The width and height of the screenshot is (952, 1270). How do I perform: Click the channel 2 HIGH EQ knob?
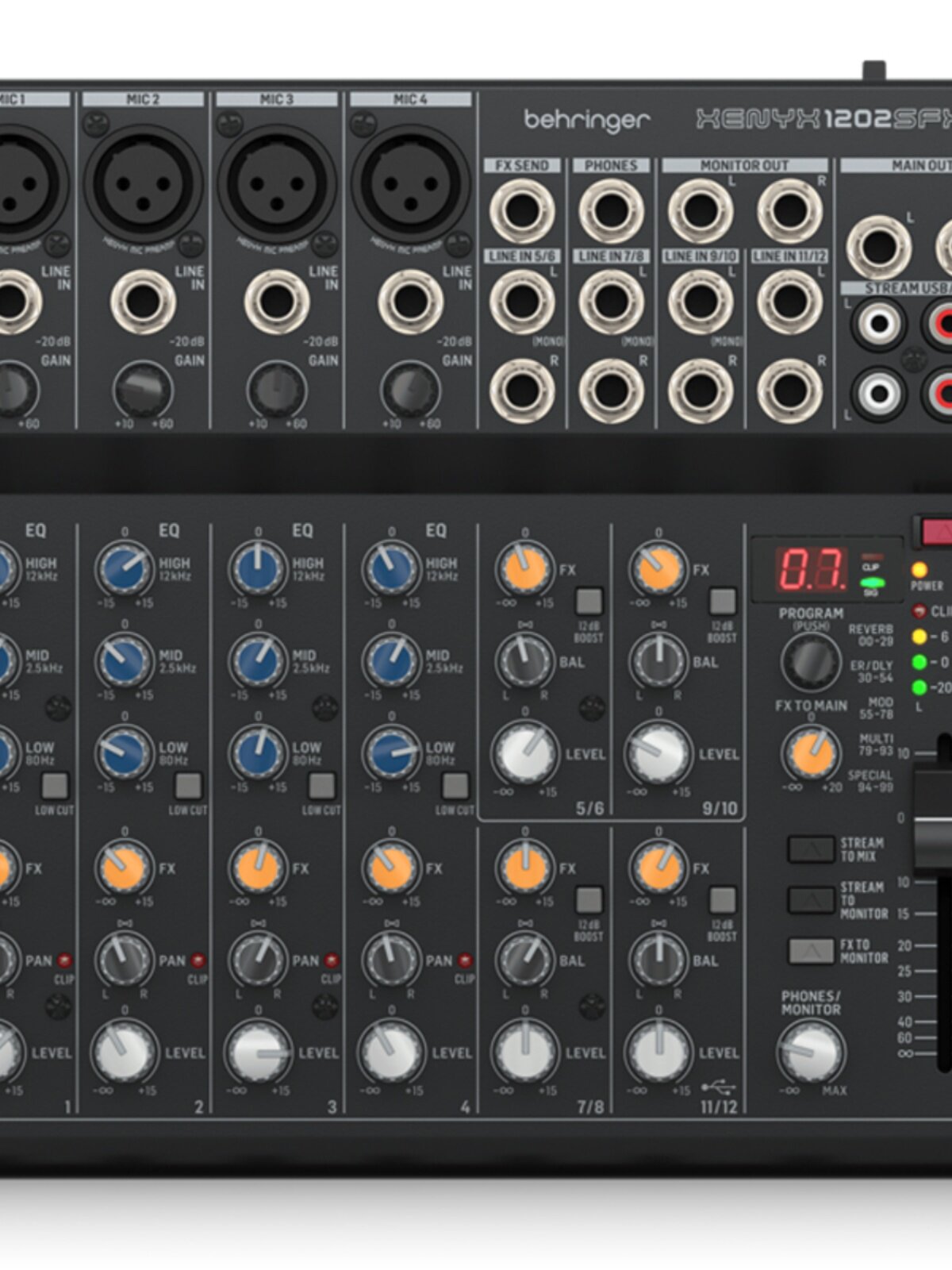125,570
